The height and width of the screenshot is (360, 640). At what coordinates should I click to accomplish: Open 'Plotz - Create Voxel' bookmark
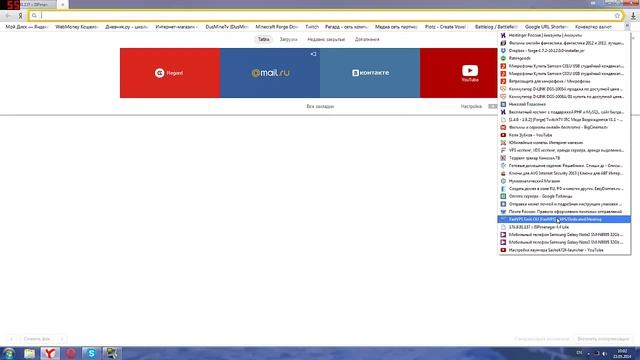pos(446,27)
